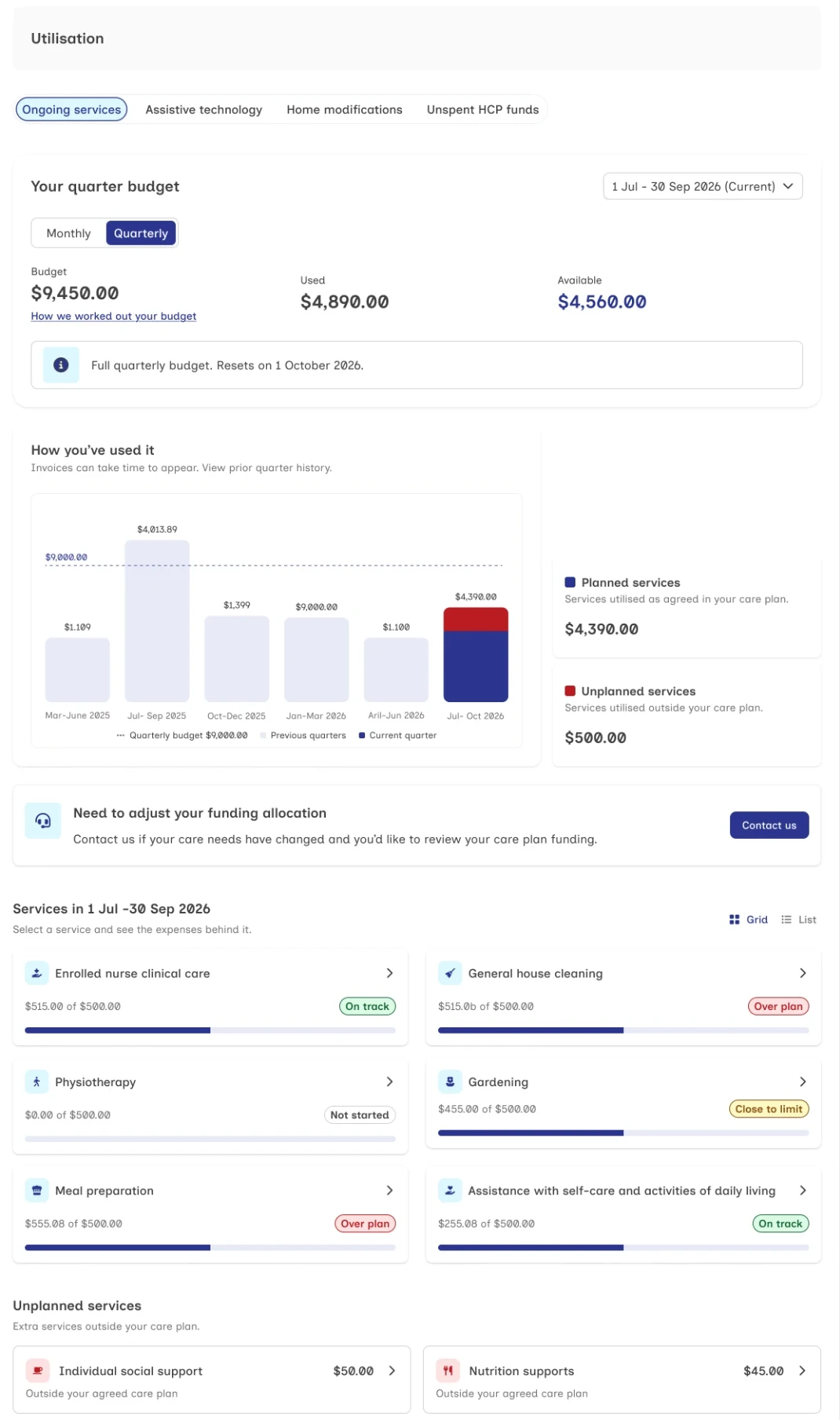Viewport: 840px width, 1420px height.
Task: Click the Aril-Jun 2026 chart bar
Action: click(396, 670)
